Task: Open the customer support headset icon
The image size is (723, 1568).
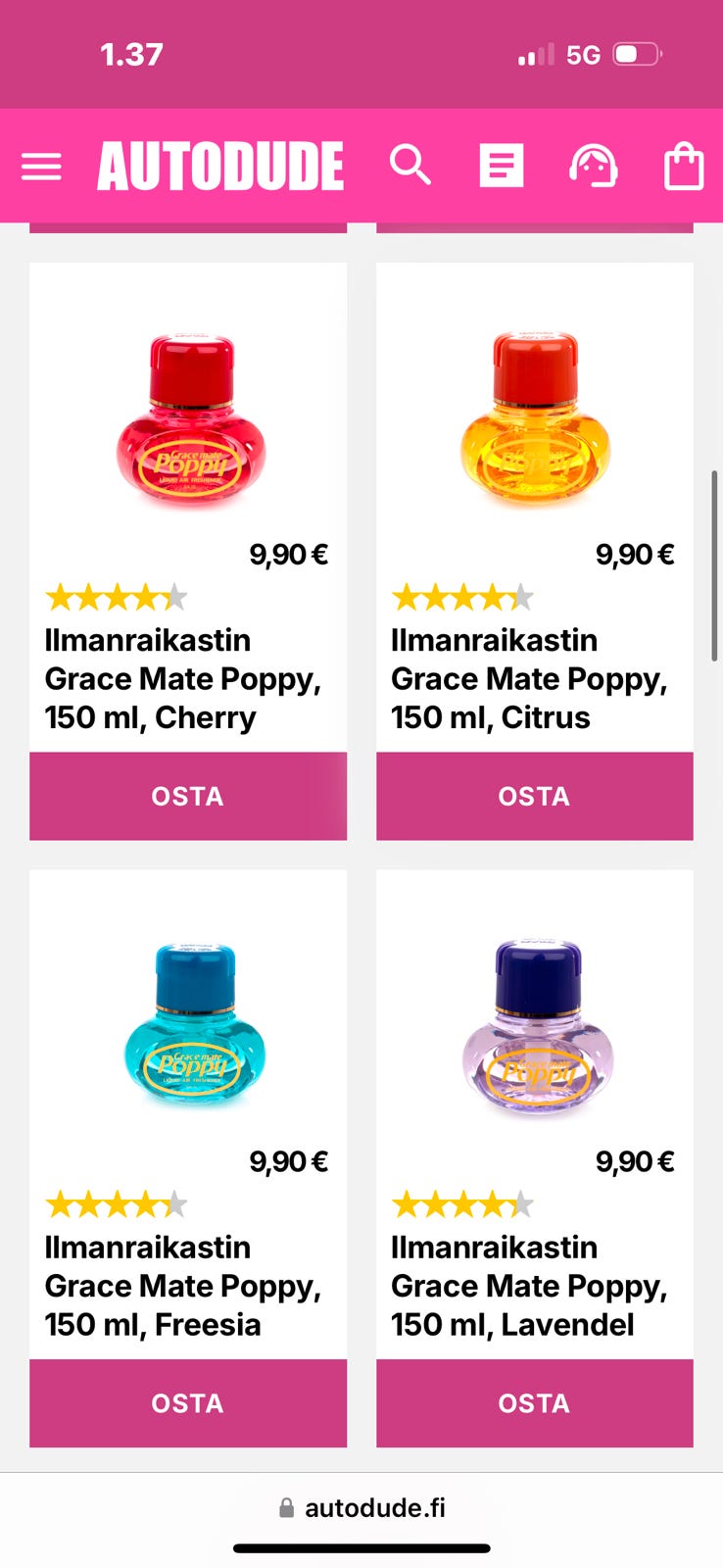Action: tap(593, 166)
